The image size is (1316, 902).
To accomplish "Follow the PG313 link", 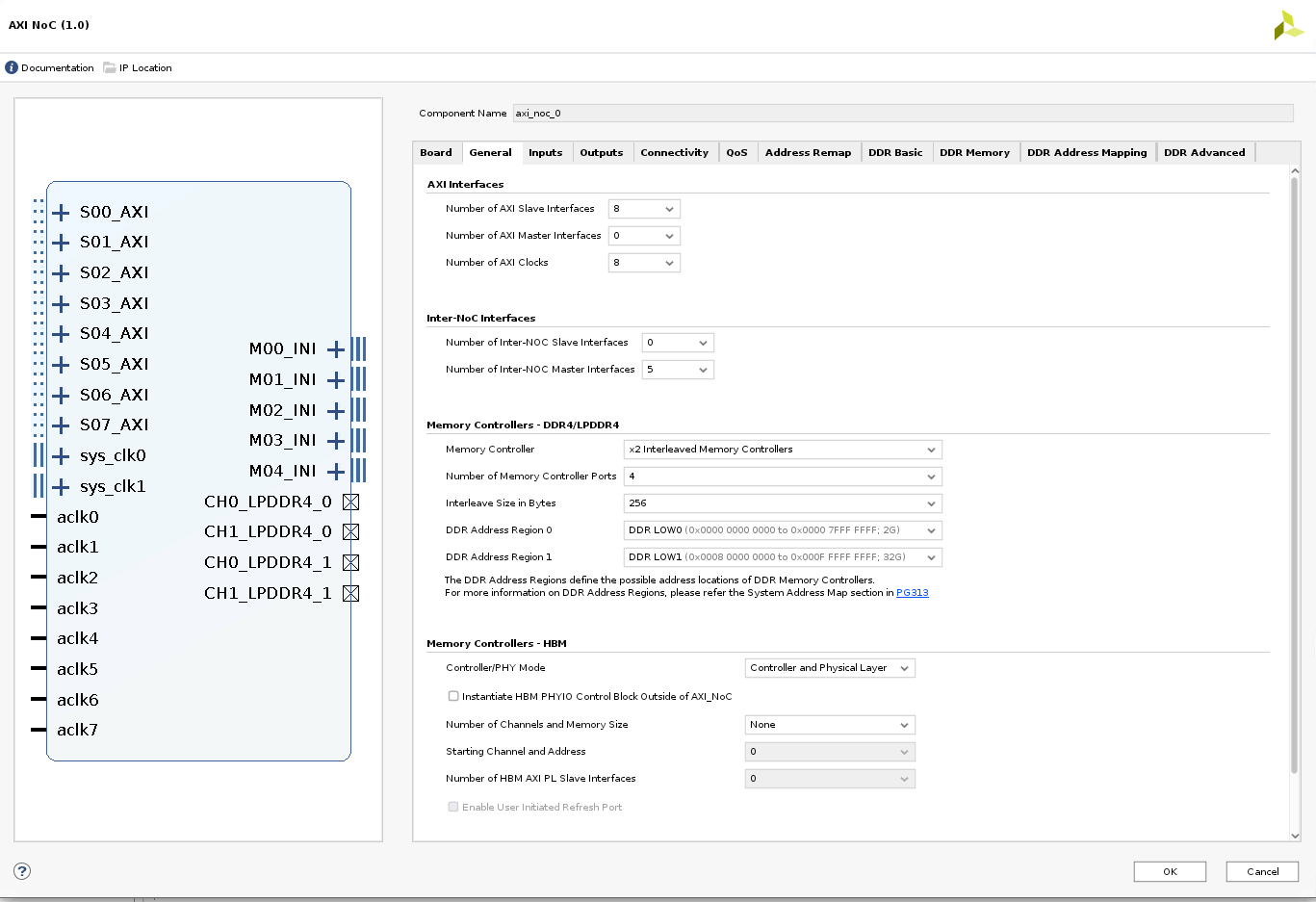I will pyautogui.click(x=912, y=593).
